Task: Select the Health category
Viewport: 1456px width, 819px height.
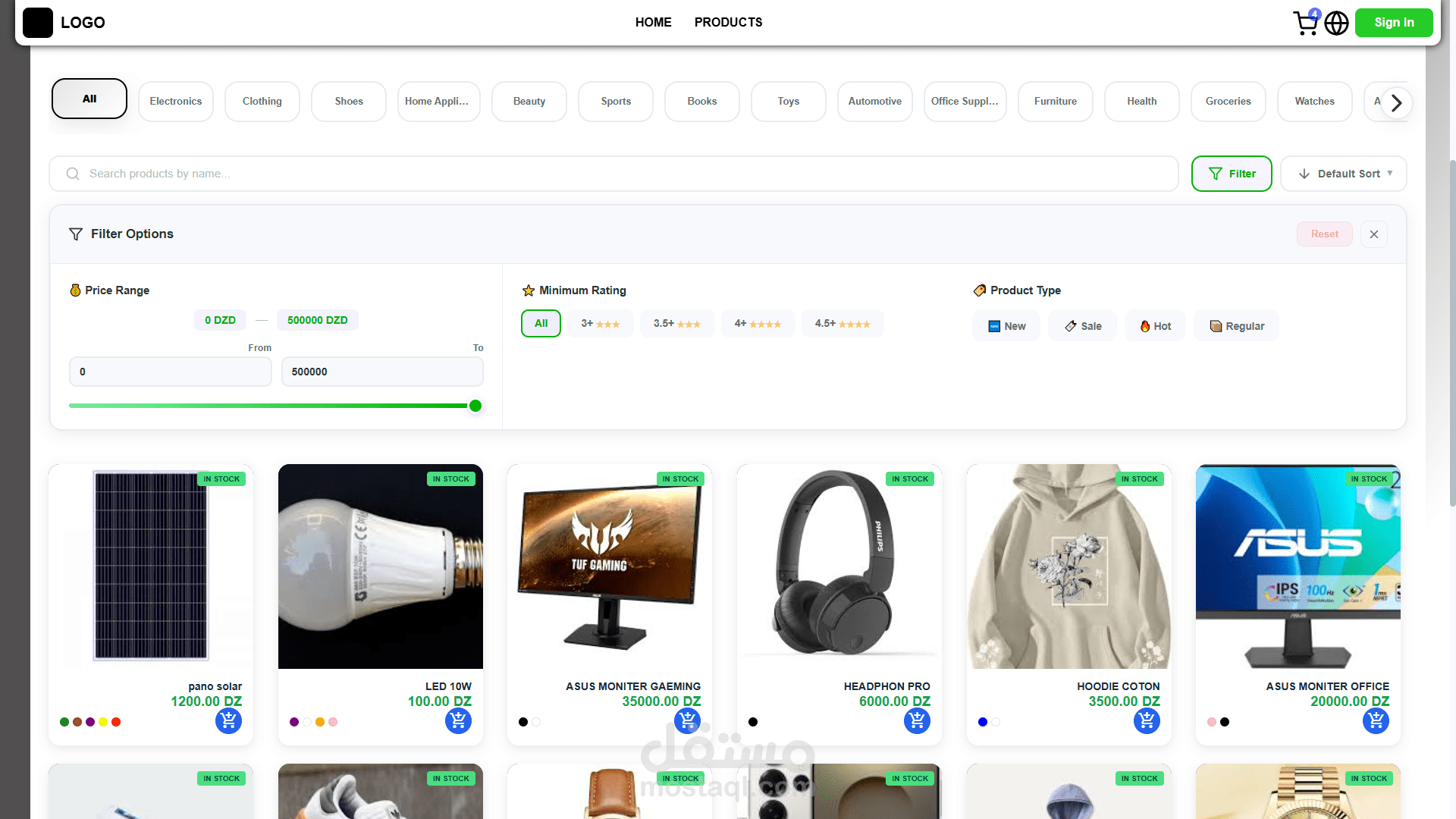Action: [x=1142, y=102]
